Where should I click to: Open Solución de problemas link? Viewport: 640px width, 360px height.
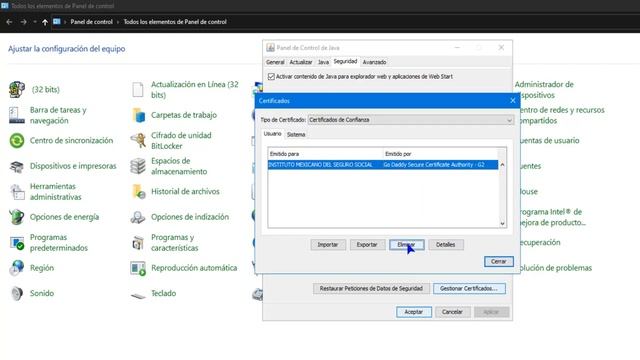(x=556, y=268)
